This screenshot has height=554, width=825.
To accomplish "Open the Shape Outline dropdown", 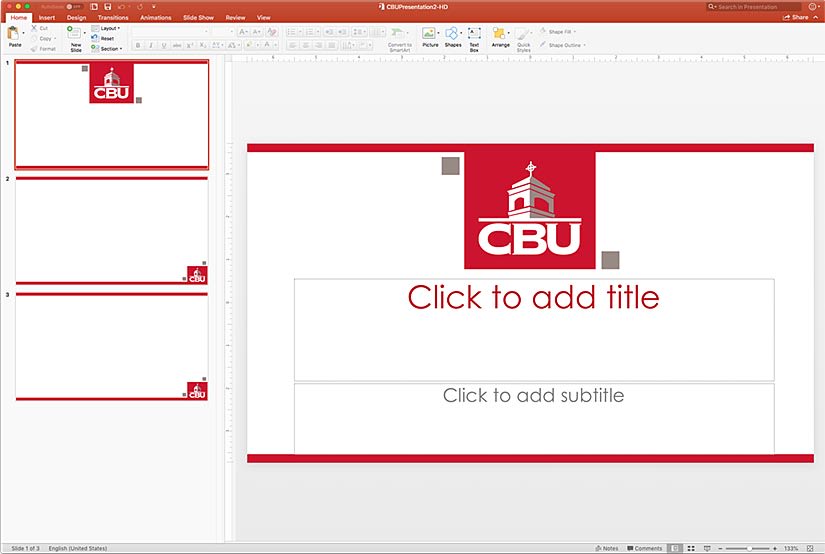I will [x=562, y=45].
